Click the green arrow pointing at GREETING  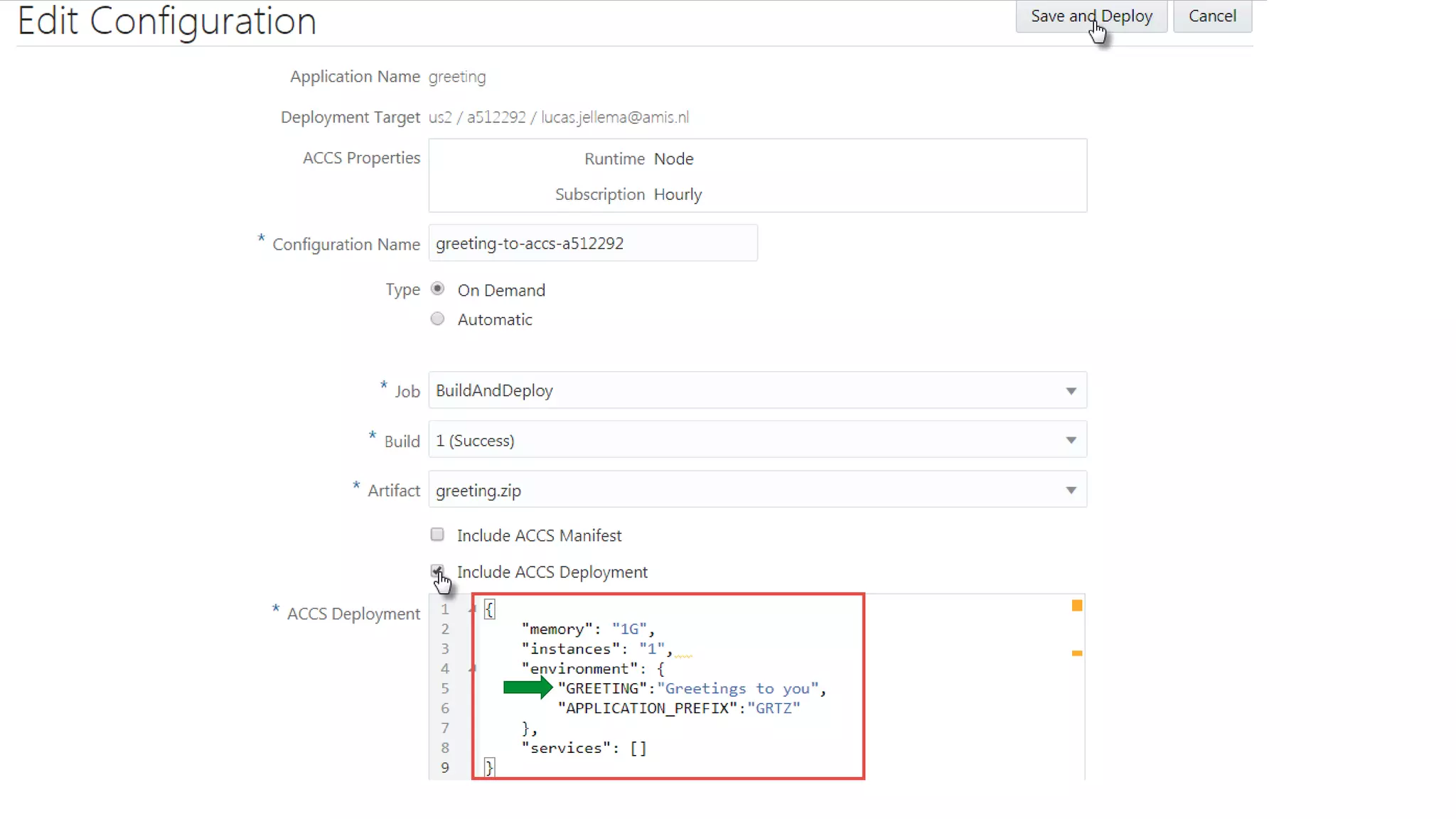tap(527, 687)
